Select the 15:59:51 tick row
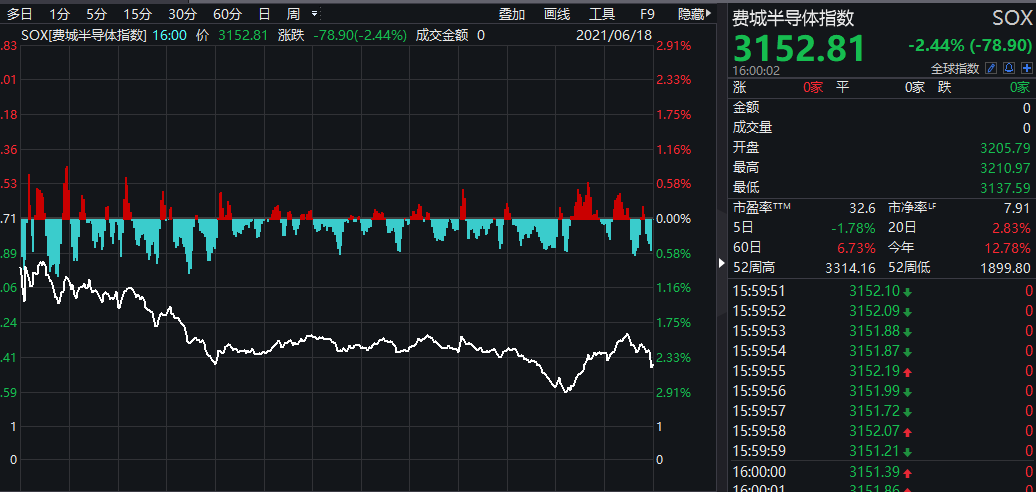1036x492 pixels. [x=882, y=291]
